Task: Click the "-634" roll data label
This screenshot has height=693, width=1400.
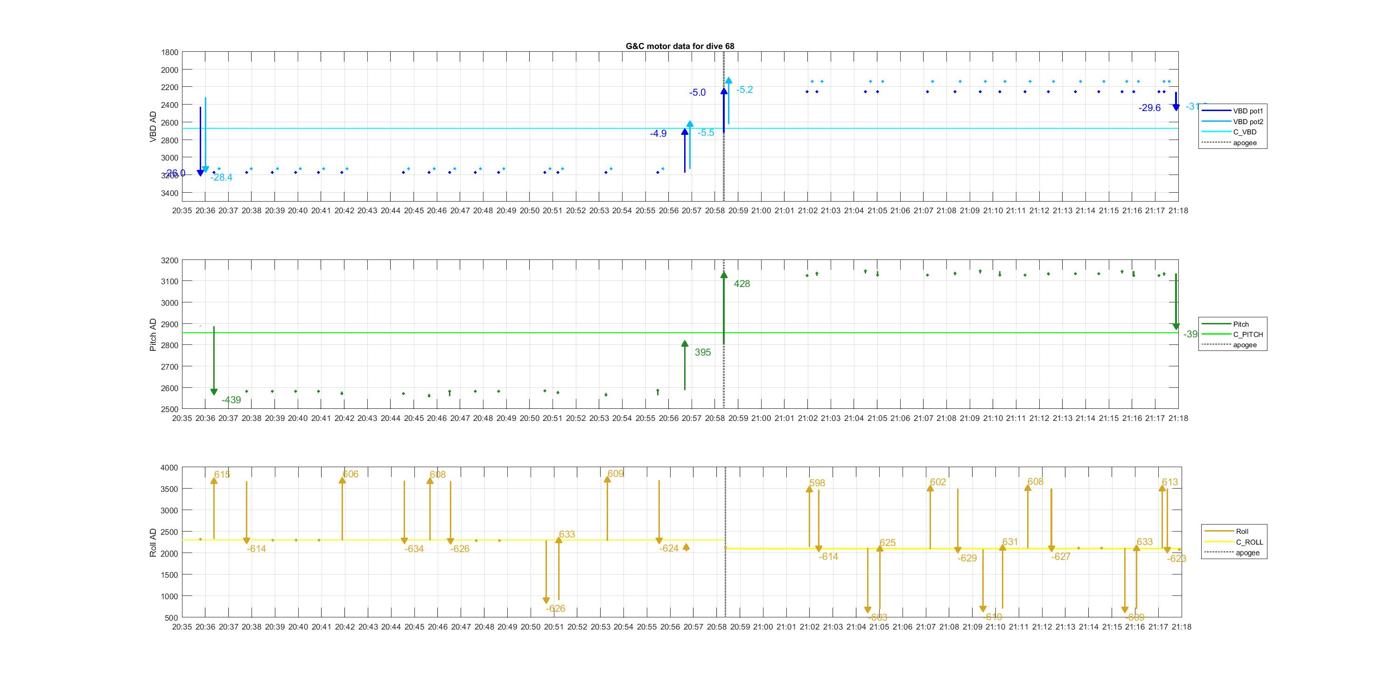Action: coord(414,548)
